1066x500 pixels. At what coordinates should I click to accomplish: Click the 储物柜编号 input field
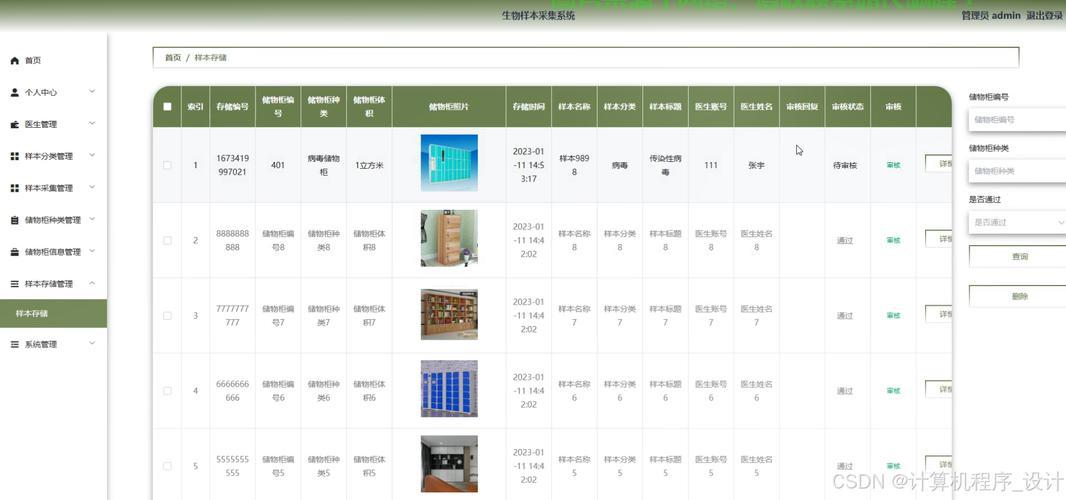pyautogui.click(x=1017, y=119)
